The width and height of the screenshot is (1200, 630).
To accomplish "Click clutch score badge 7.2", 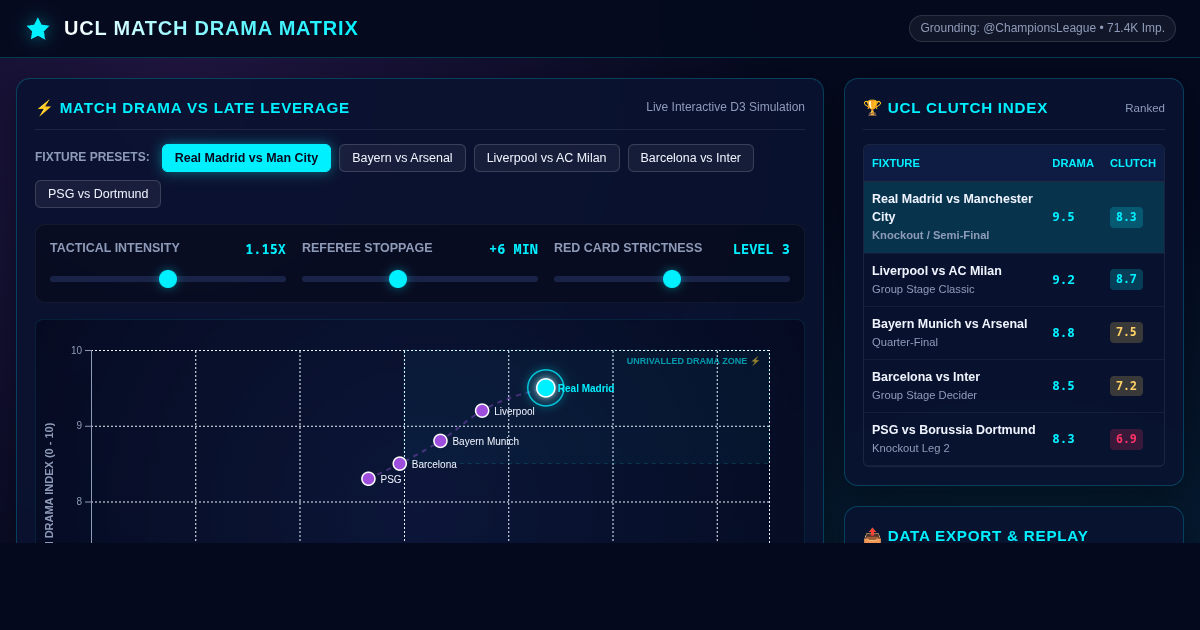I will (x=1126, y=386).
